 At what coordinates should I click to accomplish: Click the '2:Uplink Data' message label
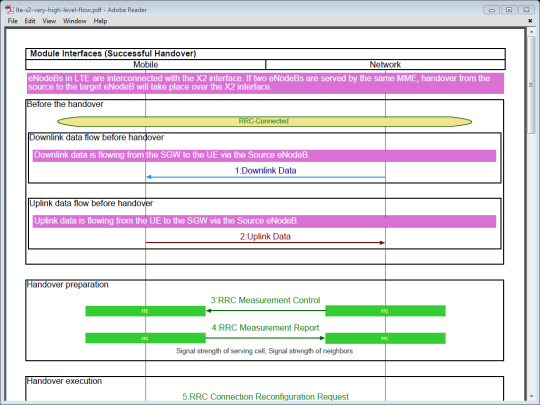click(265, 237)
